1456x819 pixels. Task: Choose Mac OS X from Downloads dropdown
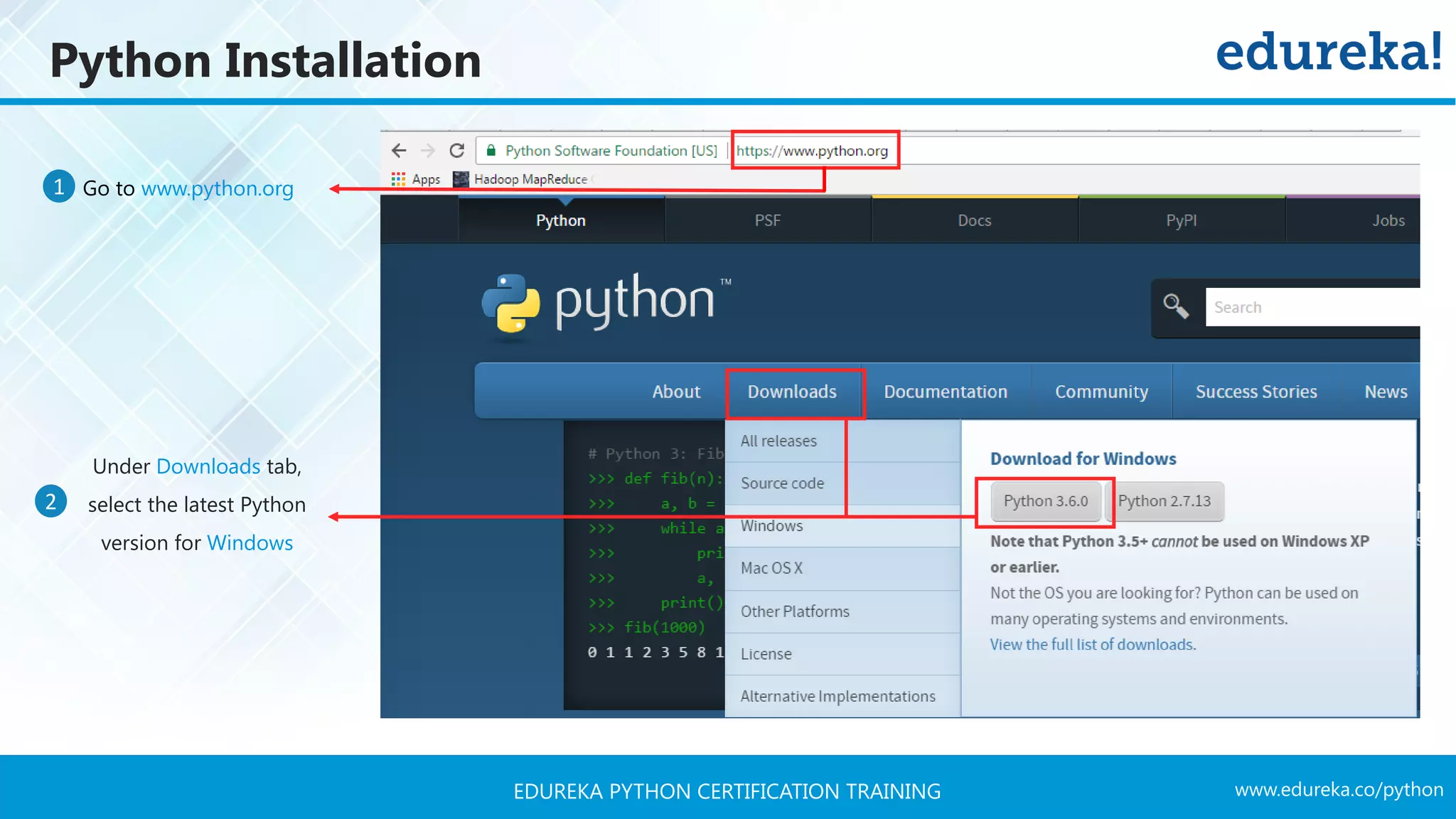click(842, 569)
